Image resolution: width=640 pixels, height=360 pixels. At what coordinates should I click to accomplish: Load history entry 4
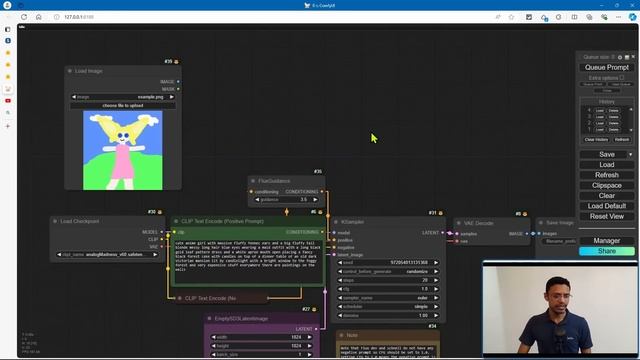click(x=599, y=111)
